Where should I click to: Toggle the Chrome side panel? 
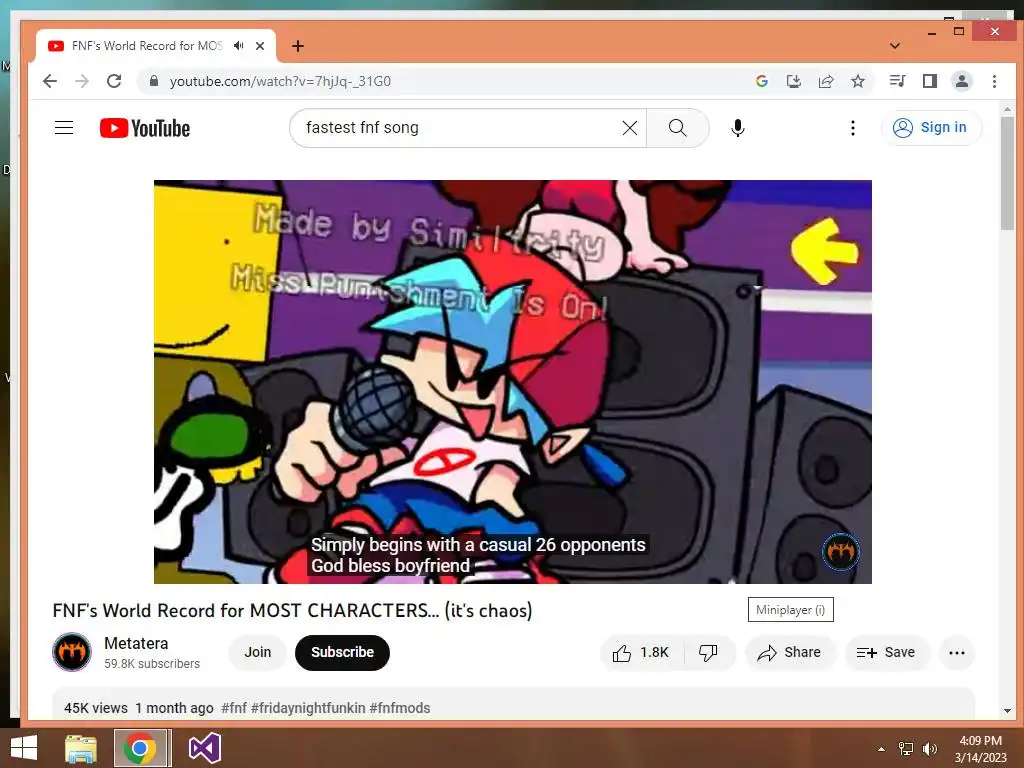click(930, 81)
